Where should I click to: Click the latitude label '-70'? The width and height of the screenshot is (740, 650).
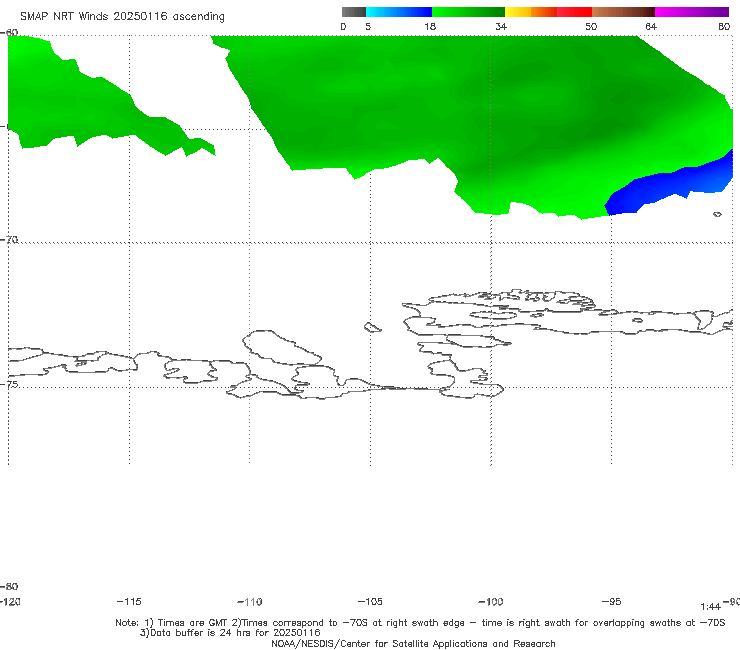tap(9, 240)
